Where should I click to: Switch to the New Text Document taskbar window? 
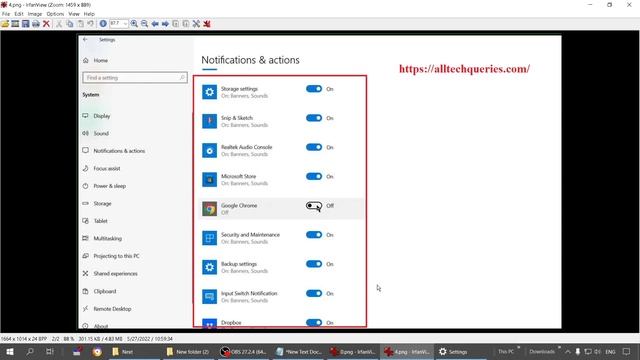(x=298, y=351)
